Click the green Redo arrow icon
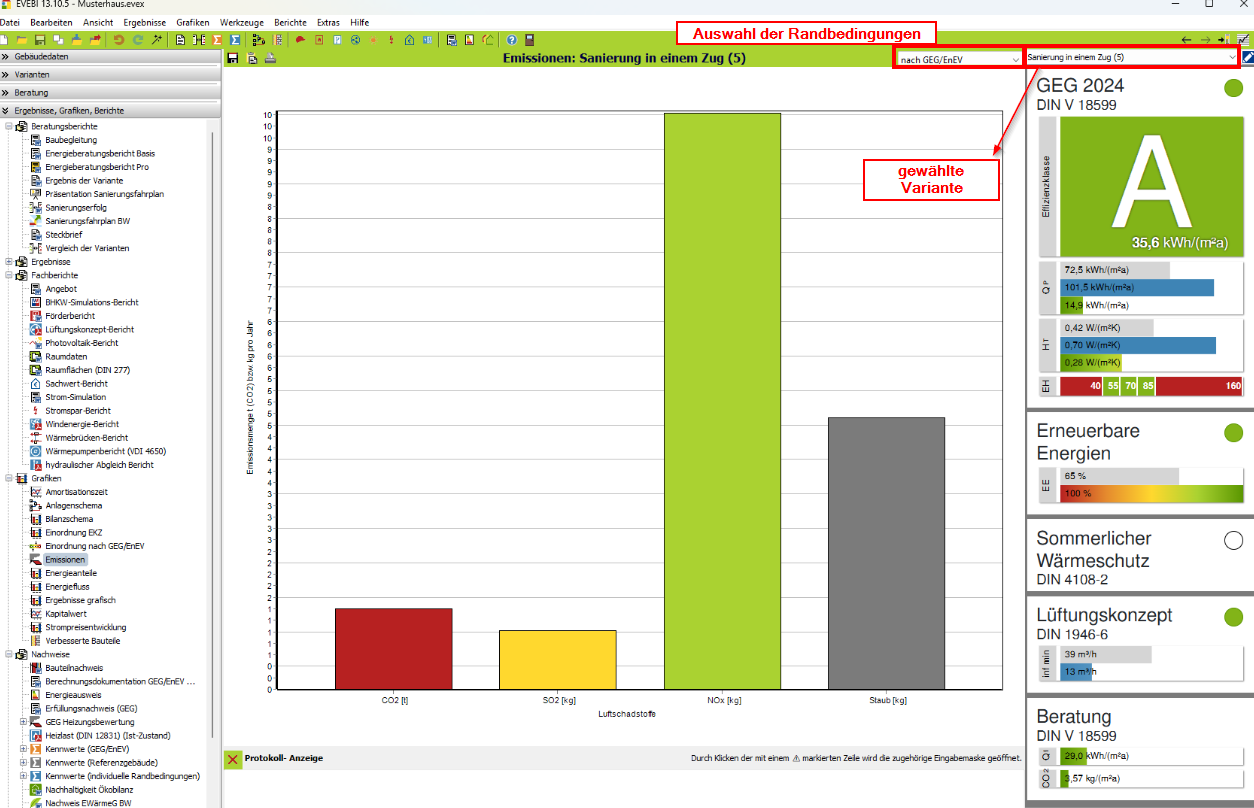The image size is (1254, 808). (x=137, y=40)
